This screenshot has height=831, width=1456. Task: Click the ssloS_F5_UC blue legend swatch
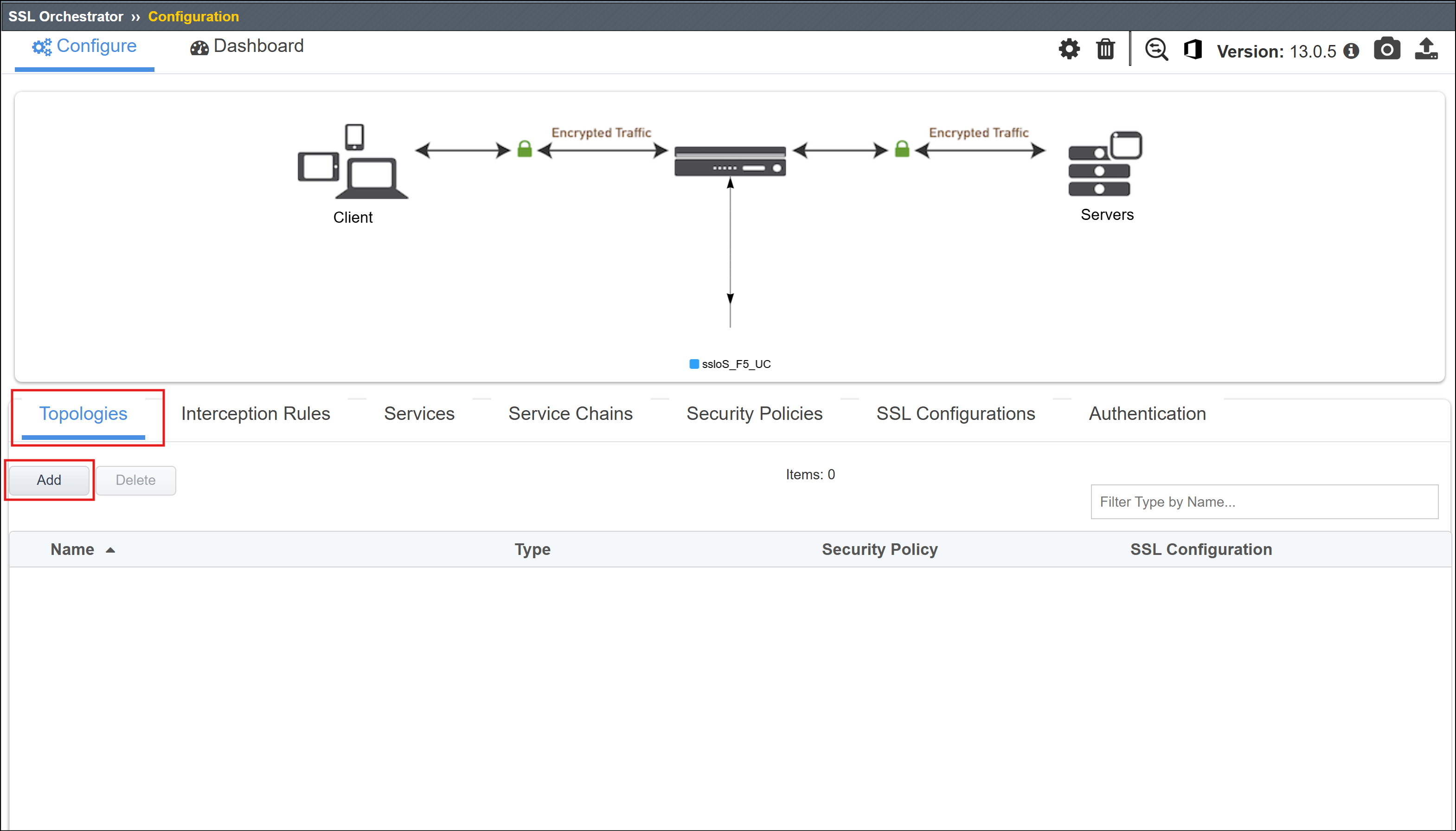click(694, 364)
